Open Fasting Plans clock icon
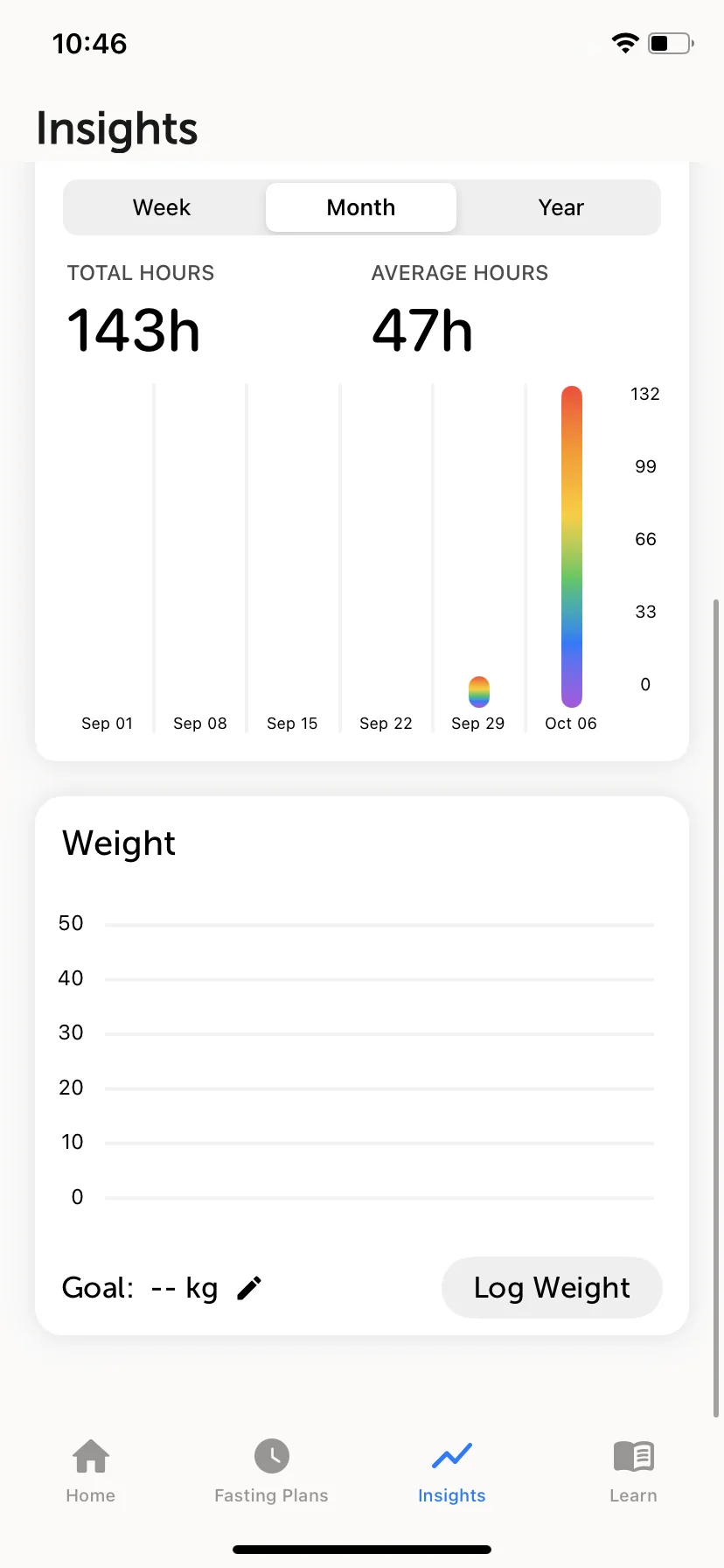This screenshot has width=724, height=1568. [272, 1456]
